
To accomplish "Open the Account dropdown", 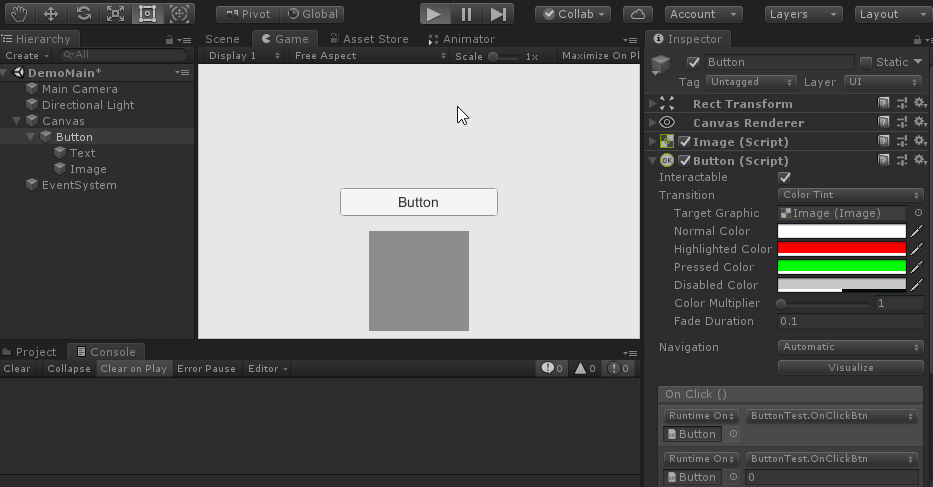I will click(703, 14).
